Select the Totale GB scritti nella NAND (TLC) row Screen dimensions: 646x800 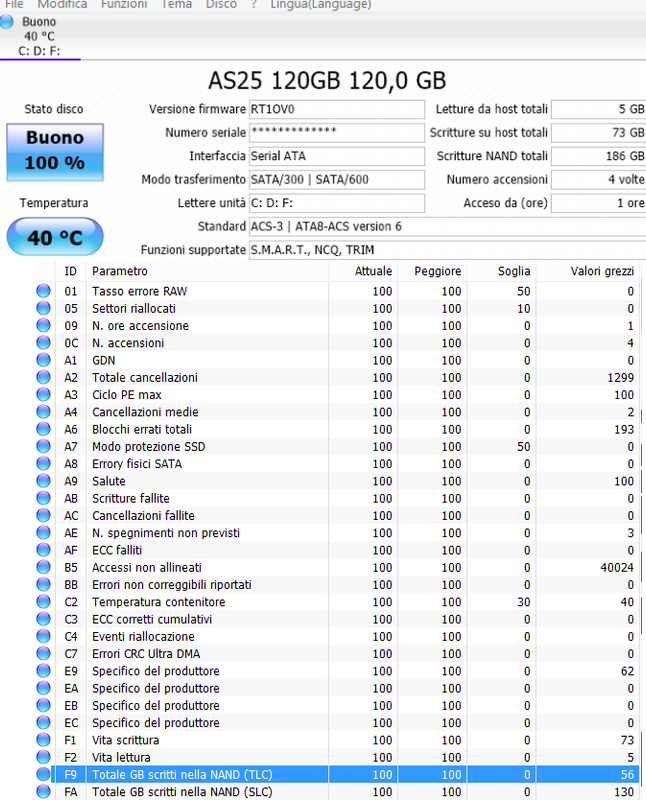coord(337,774)
